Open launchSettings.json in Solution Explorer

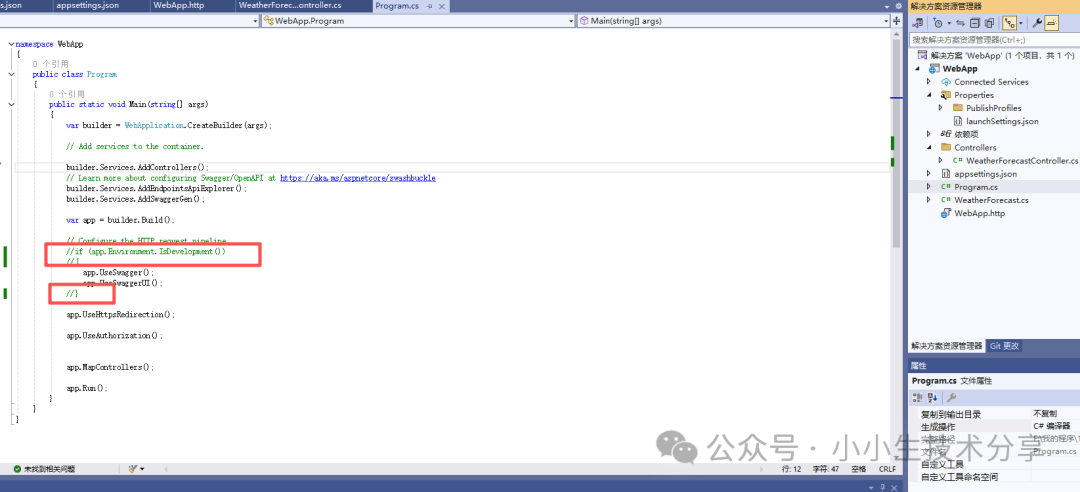tap(1001, 121)
